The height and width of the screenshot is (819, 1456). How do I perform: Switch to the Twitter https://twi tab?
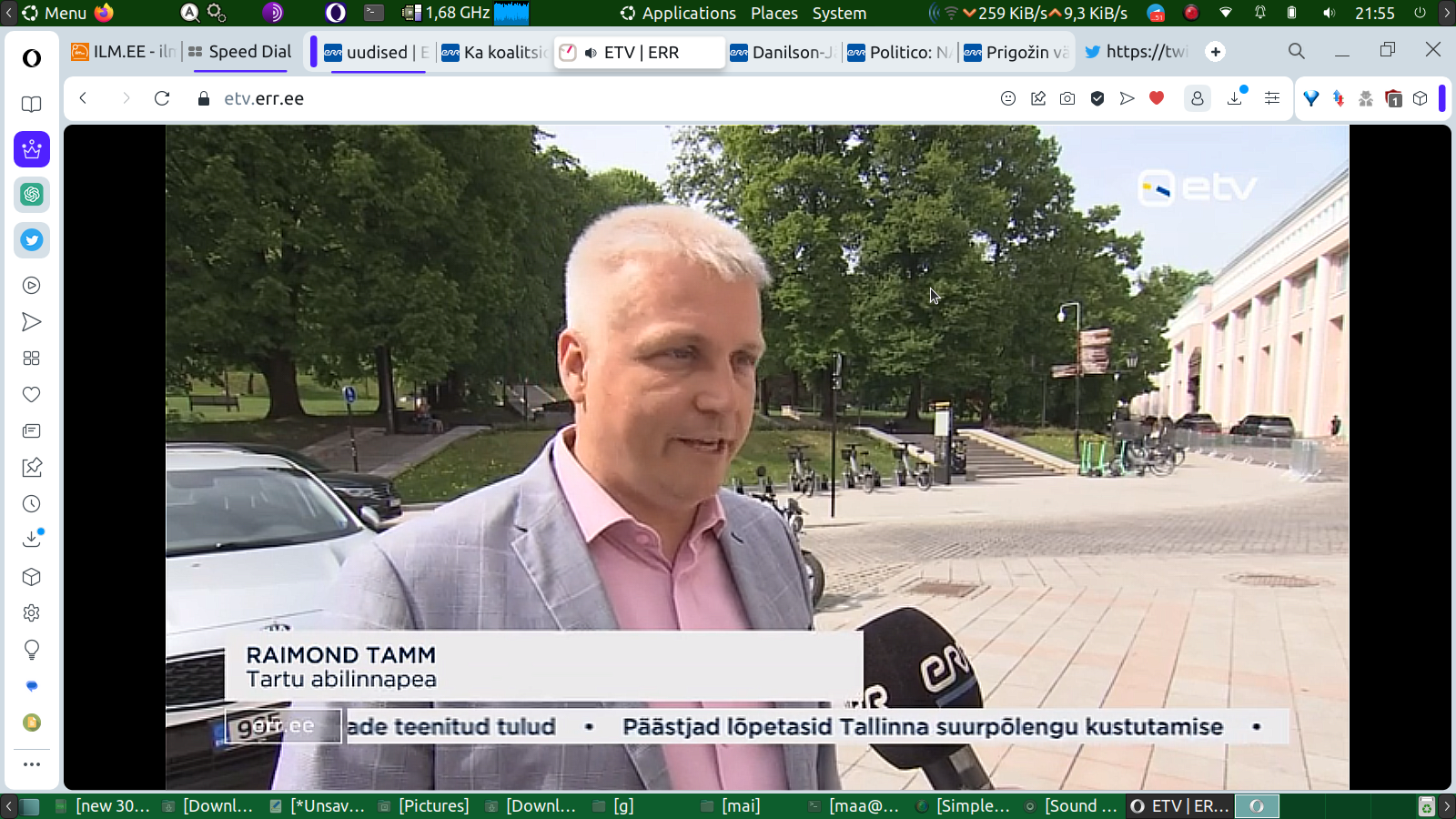[x=1136, y=52]
